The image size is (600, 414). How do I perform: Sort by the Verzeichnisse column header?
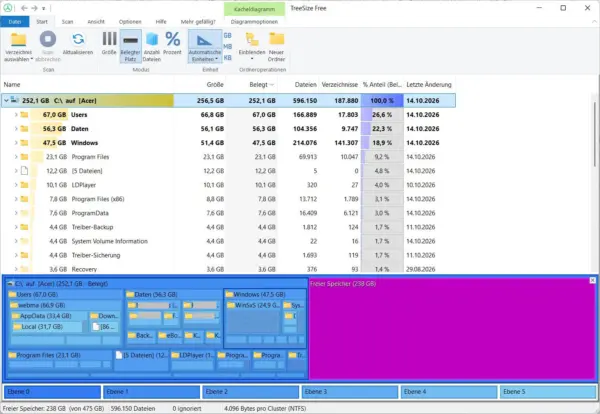click(x=339, y=85)
